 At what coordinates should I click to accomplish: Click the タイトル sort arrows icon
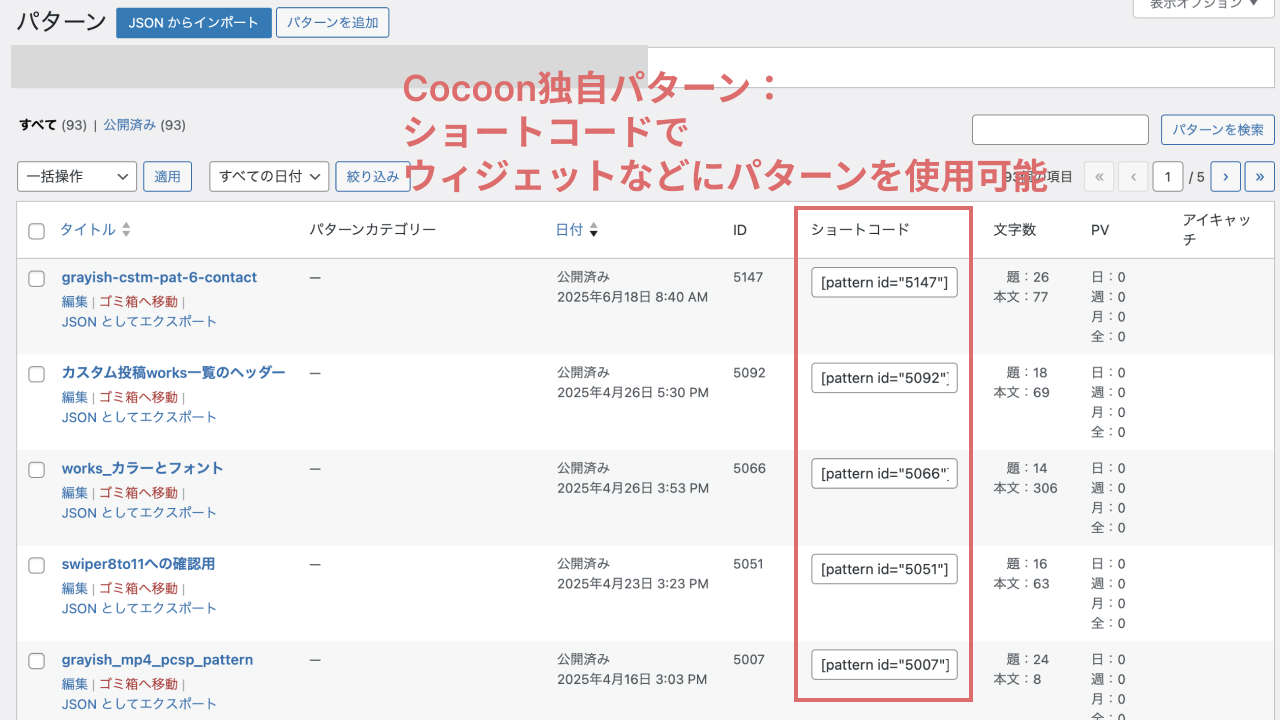pos(126,230)
